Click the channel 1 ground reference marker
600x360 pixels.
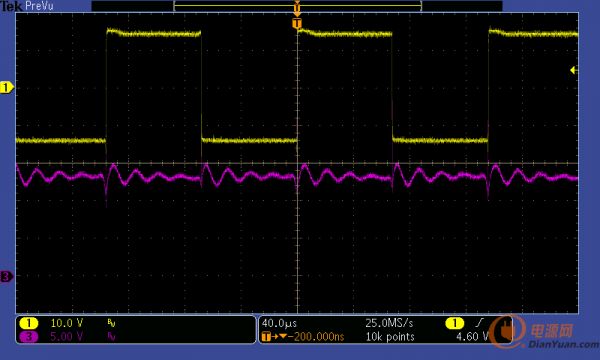coord(7,88)
